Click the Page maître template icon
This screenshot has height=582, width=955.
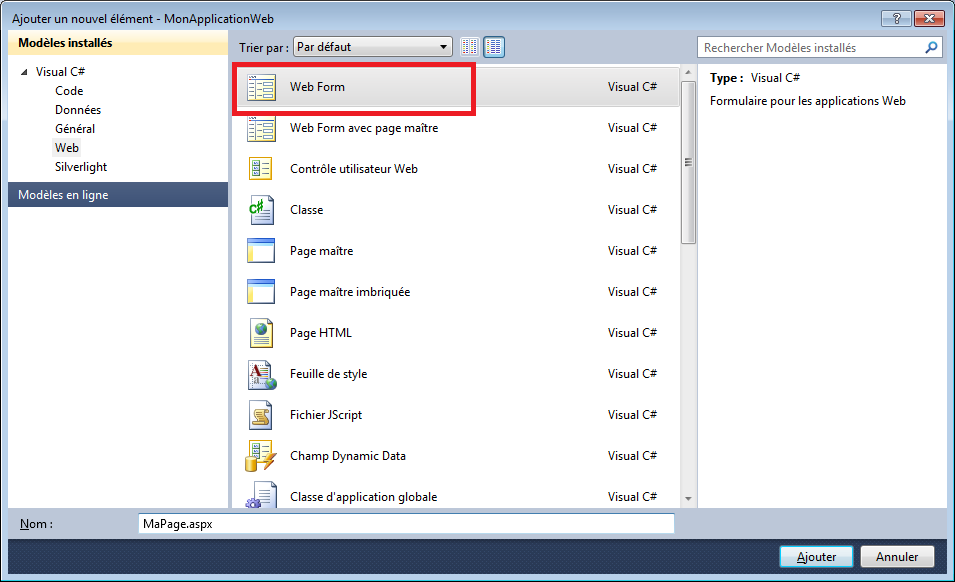[261, 251]
